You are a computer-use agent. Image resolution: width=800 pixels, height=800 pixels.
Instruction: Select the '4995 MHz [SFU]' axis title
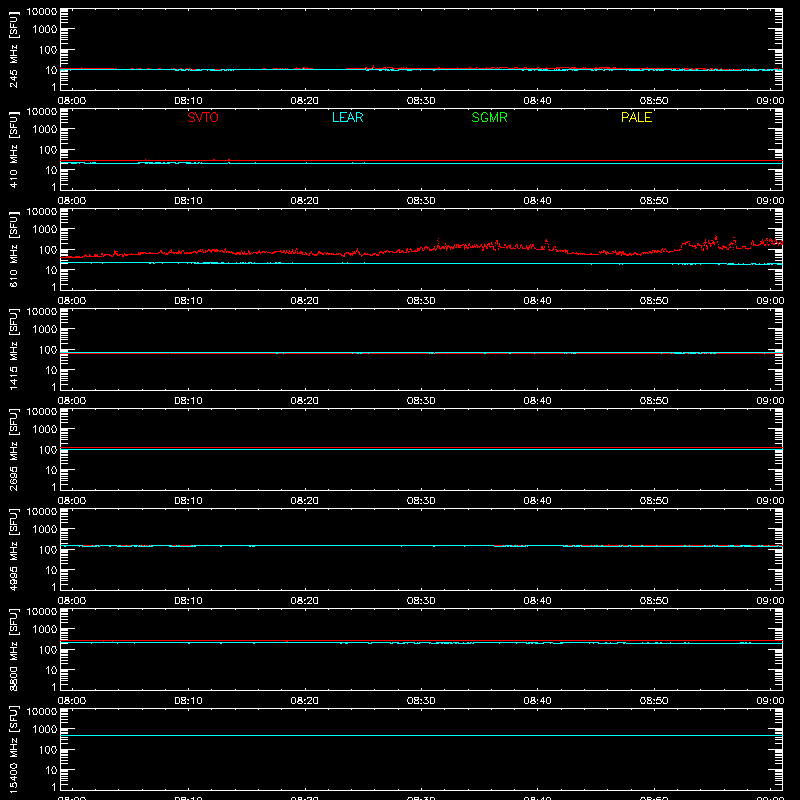[x=13, y=549]
